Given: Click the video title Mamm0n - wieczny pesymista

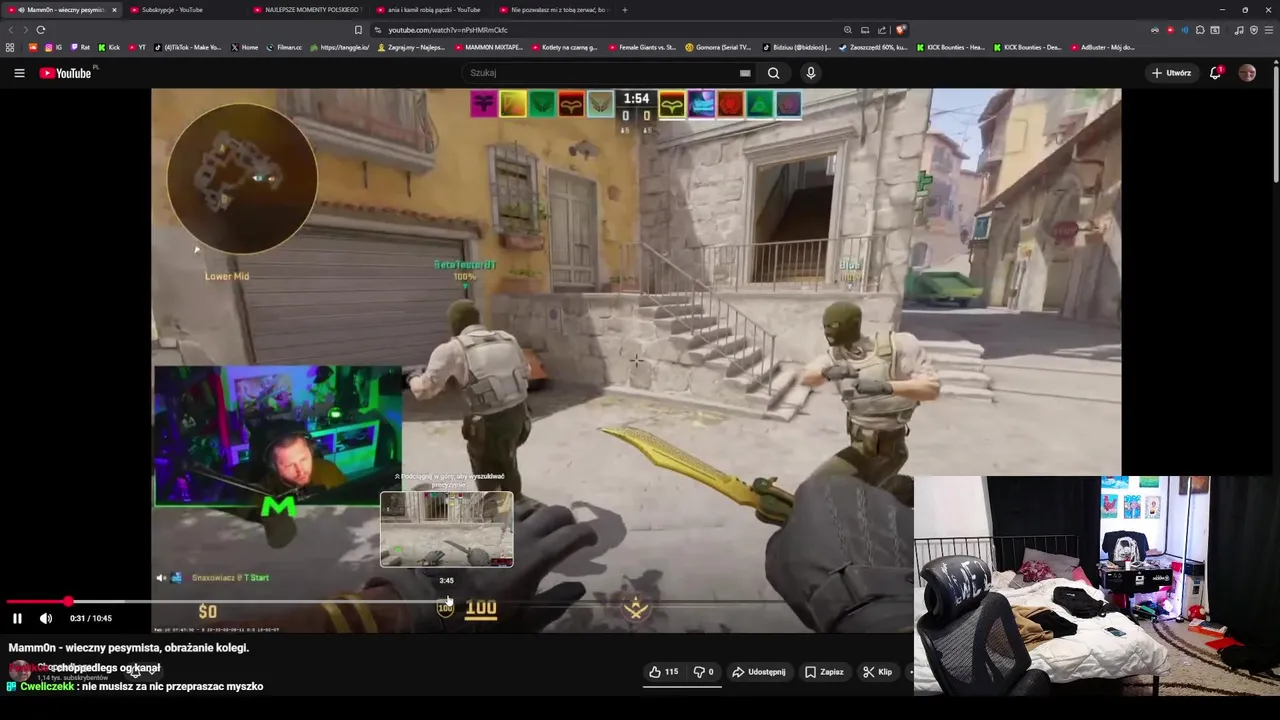Looking at the screenshot, I should [x=129, y=648].
